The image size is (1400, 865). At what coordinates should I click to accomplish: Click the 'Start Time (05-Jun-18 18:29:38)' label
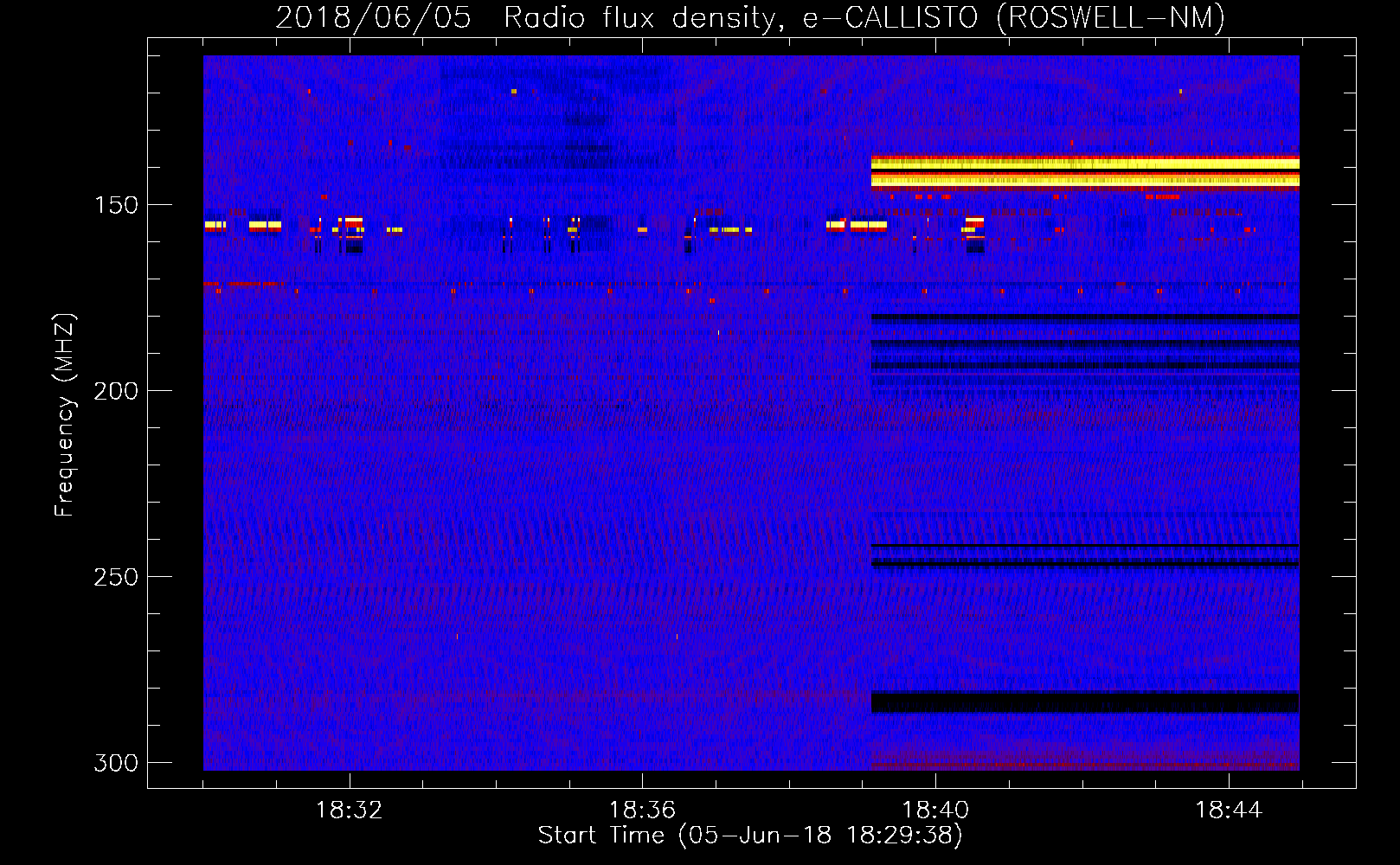click(x=750, y=836)
